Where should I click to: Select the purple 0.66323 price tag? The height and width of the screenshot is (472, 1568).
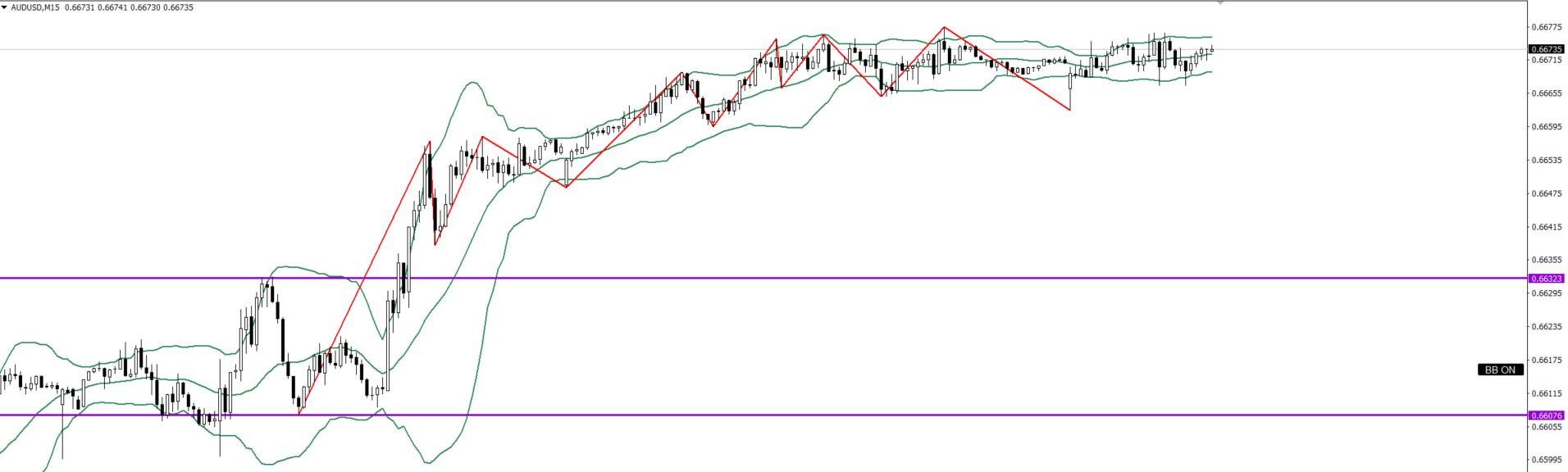[x=1546, y=279]
